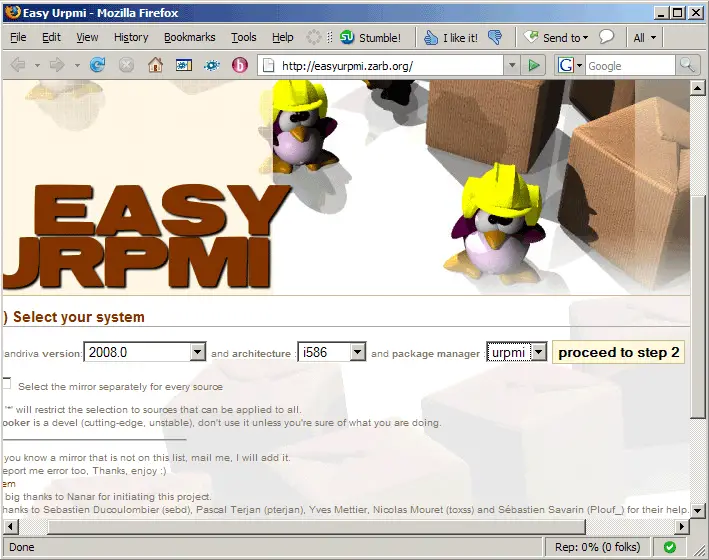
Task: Click the StumbleUpon Stumble! button
Action: pyautogui.click(x=370, y=38)
